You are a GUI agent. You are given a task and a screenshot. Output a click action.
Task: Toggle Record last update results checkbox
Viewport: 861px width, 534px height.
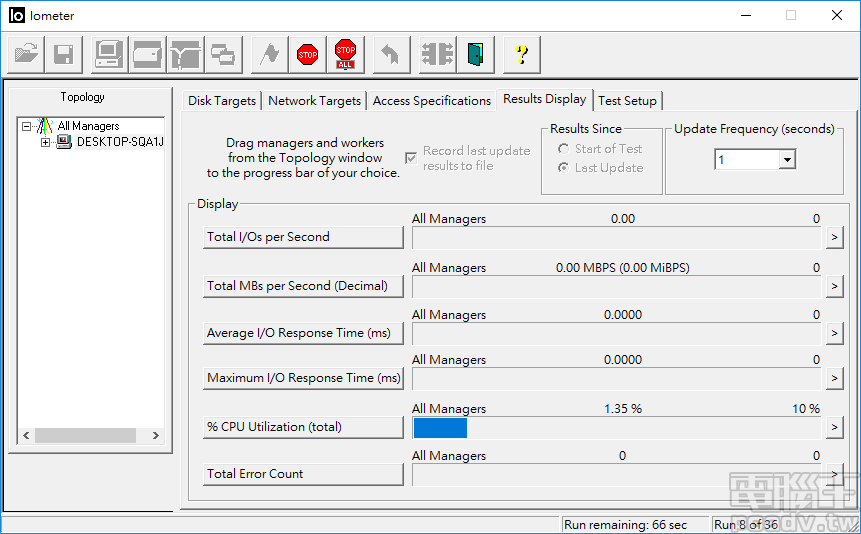pyautogui.click(x=411, y=158)
